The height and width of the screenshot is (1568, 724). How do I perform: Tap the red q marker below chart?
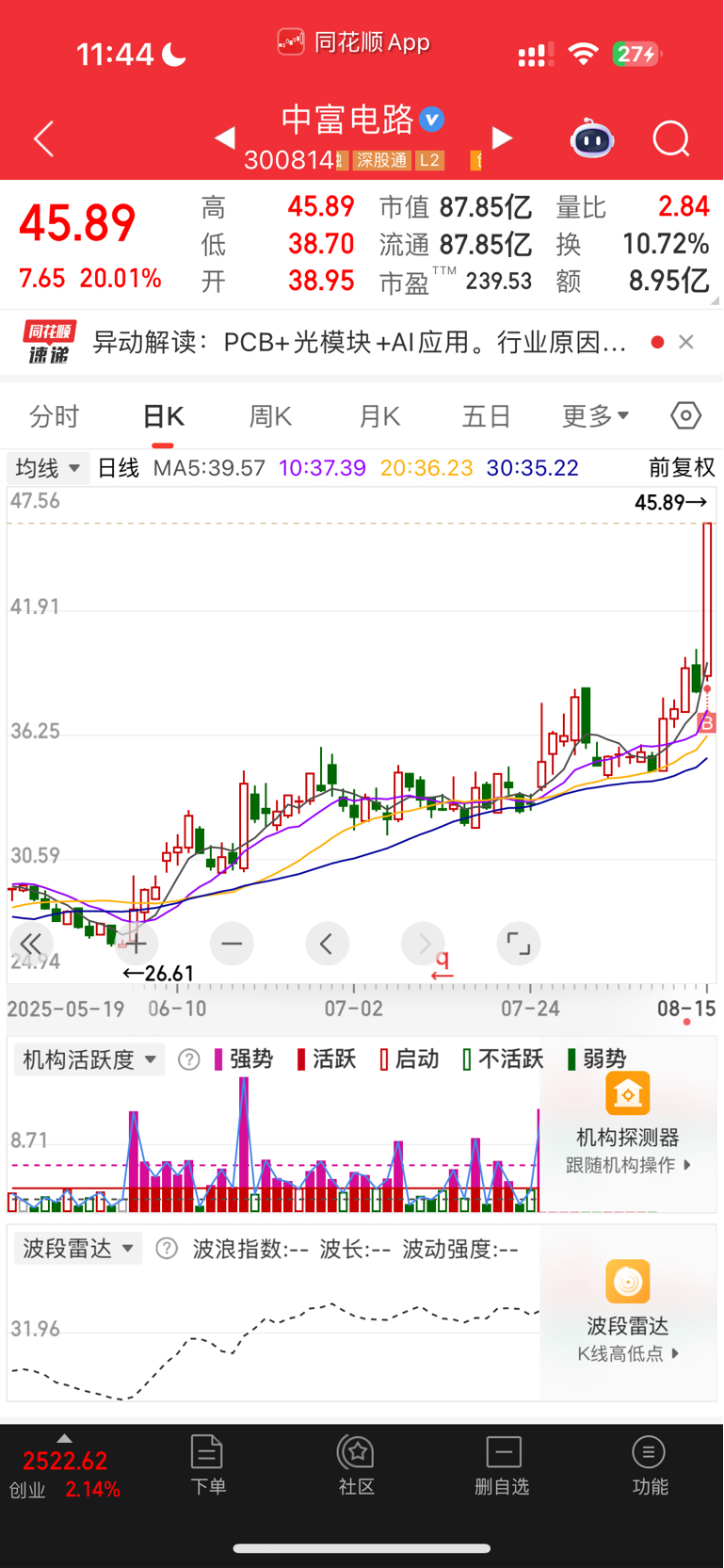point(442,964)
